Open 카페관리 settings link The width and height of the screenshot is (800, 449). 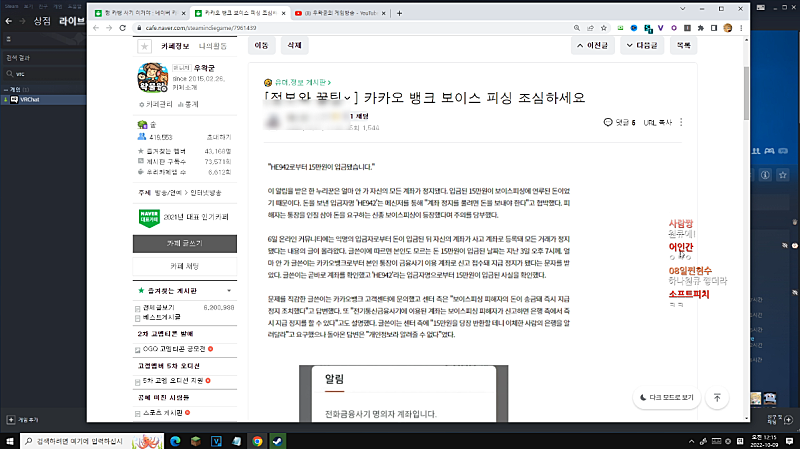156,104
